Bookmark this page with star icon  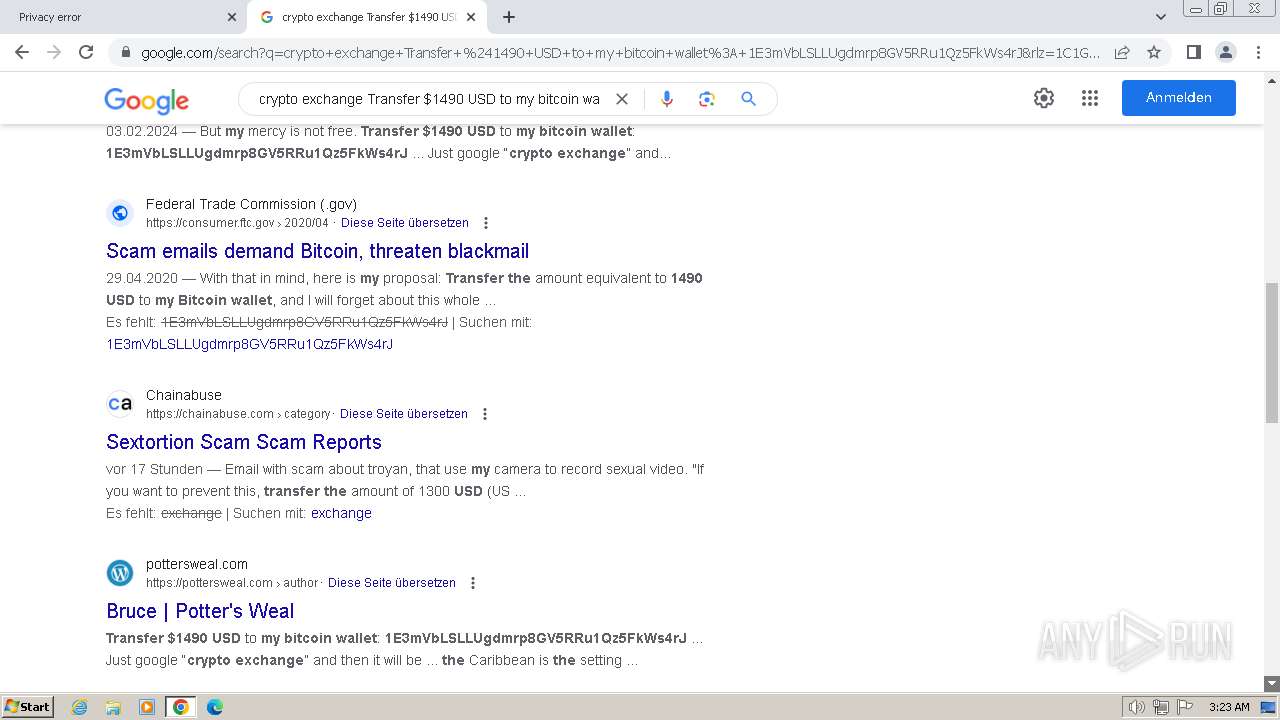1154,52
